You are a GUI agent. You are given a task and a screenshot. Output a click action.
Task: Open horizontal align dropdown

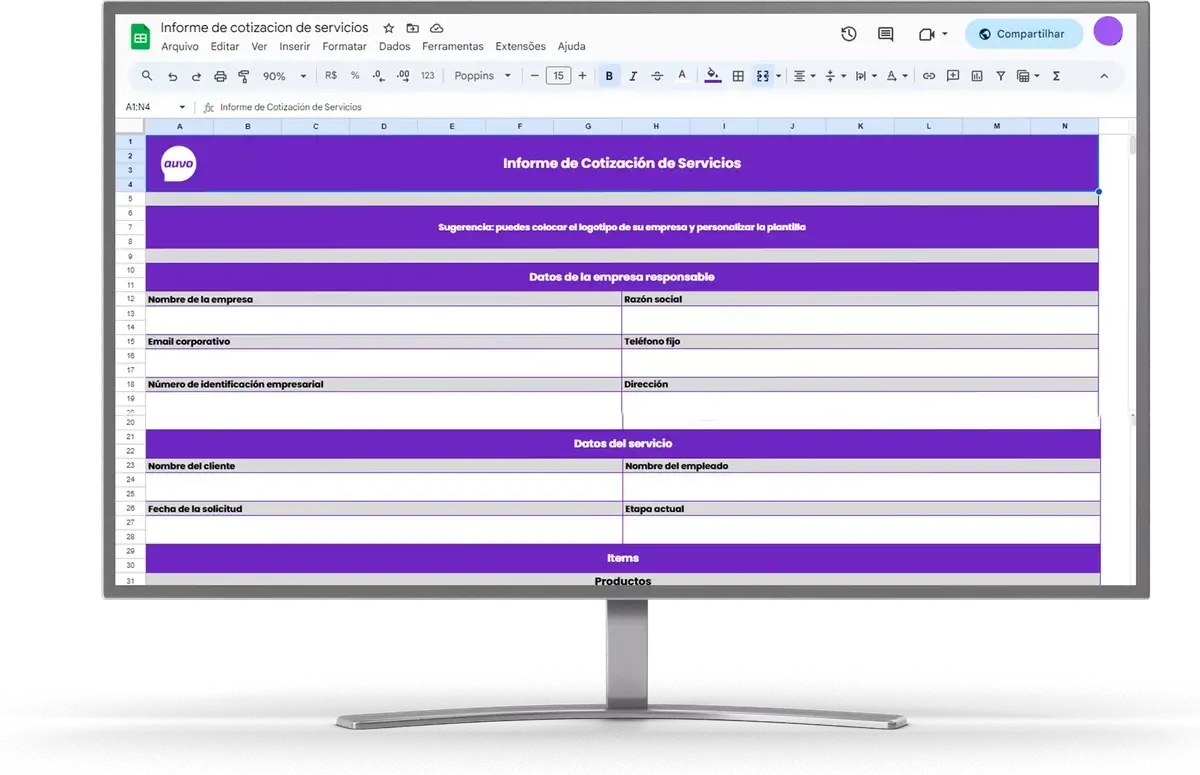point(804,76)
